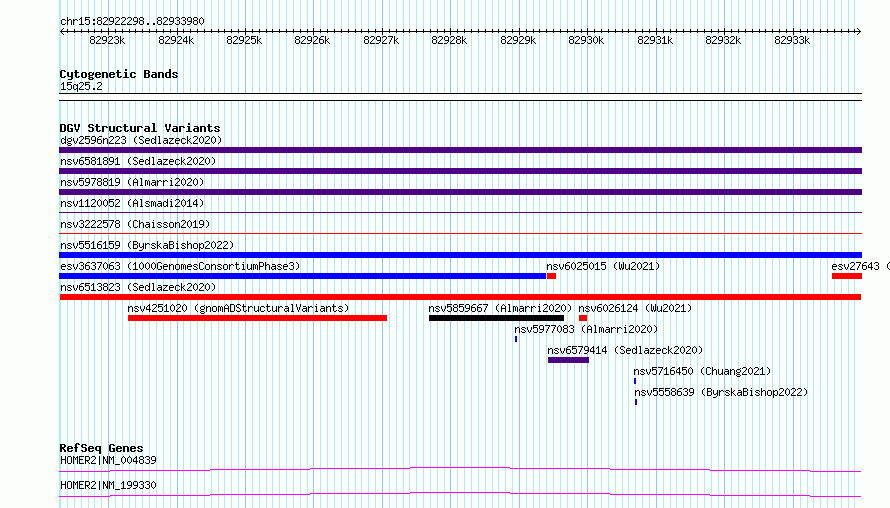Image resolution: width=890 pixels, height=508 pixels.
Task: Click the nsv5716450 (Chuang2021) label
Action: (702, 371)
